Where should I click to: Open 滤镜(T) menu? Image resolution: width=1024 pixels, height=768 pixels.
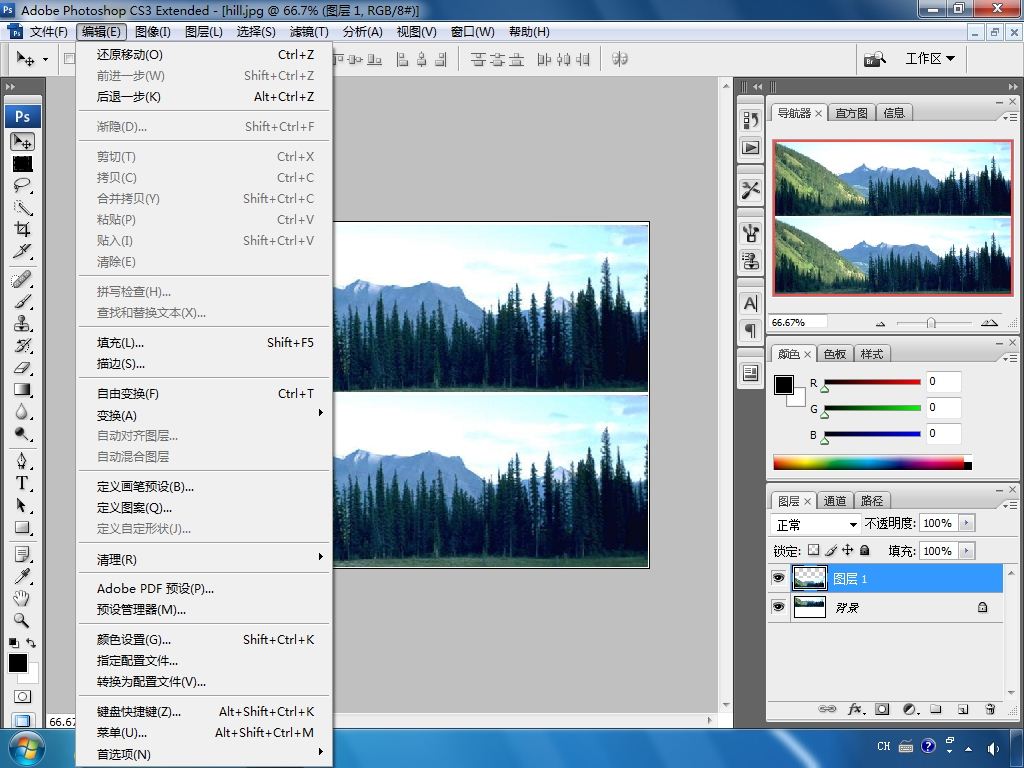pyautogui.click(x=309, y=31)
